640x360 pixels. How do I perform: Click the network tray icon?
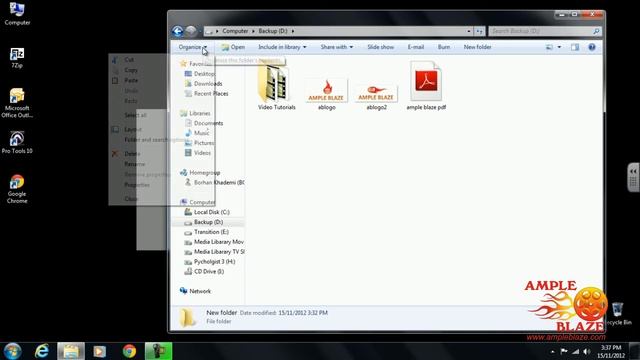pos(576,351)
